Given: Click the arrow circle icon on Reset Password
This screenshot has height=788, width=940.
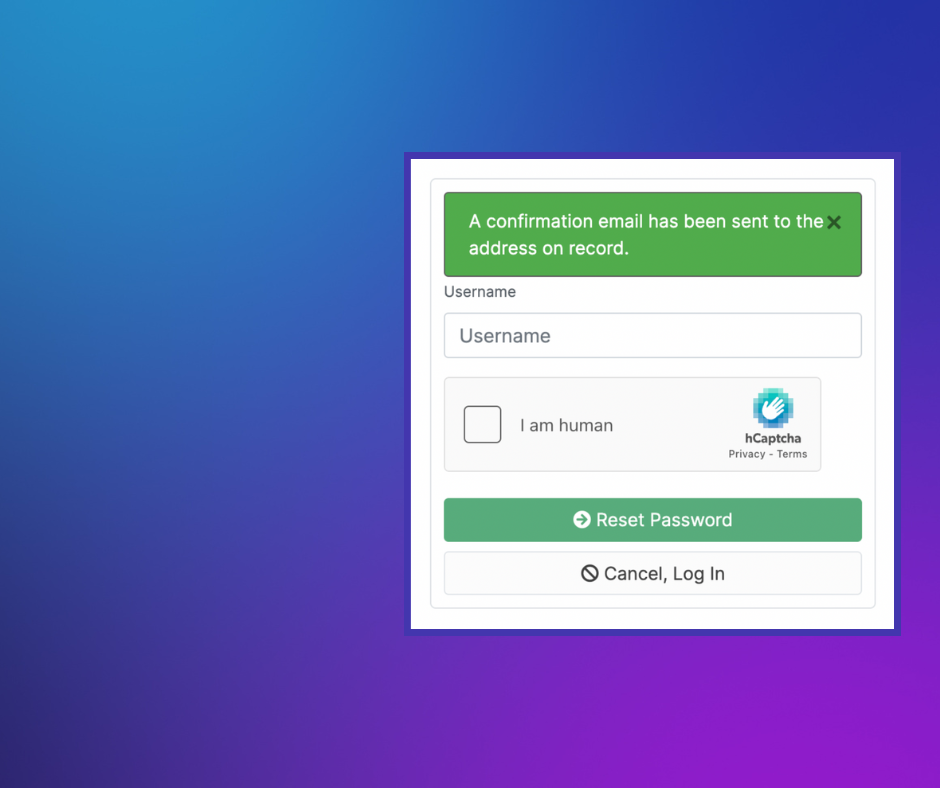Looking at the screenshot, I should coord(582,519).
